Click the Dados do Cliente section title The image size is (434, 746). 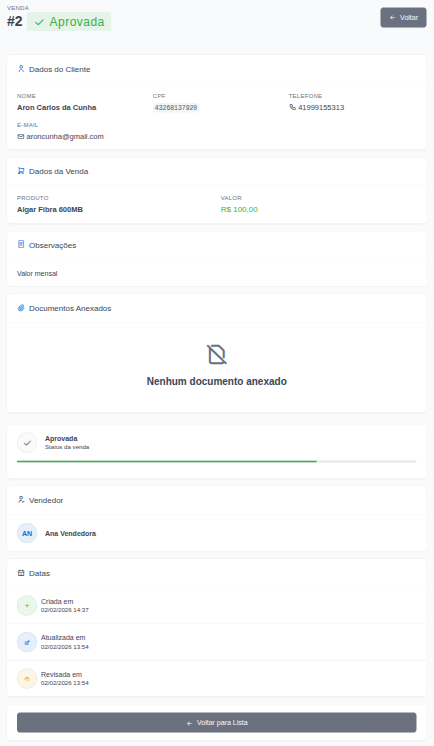point(59,69)
